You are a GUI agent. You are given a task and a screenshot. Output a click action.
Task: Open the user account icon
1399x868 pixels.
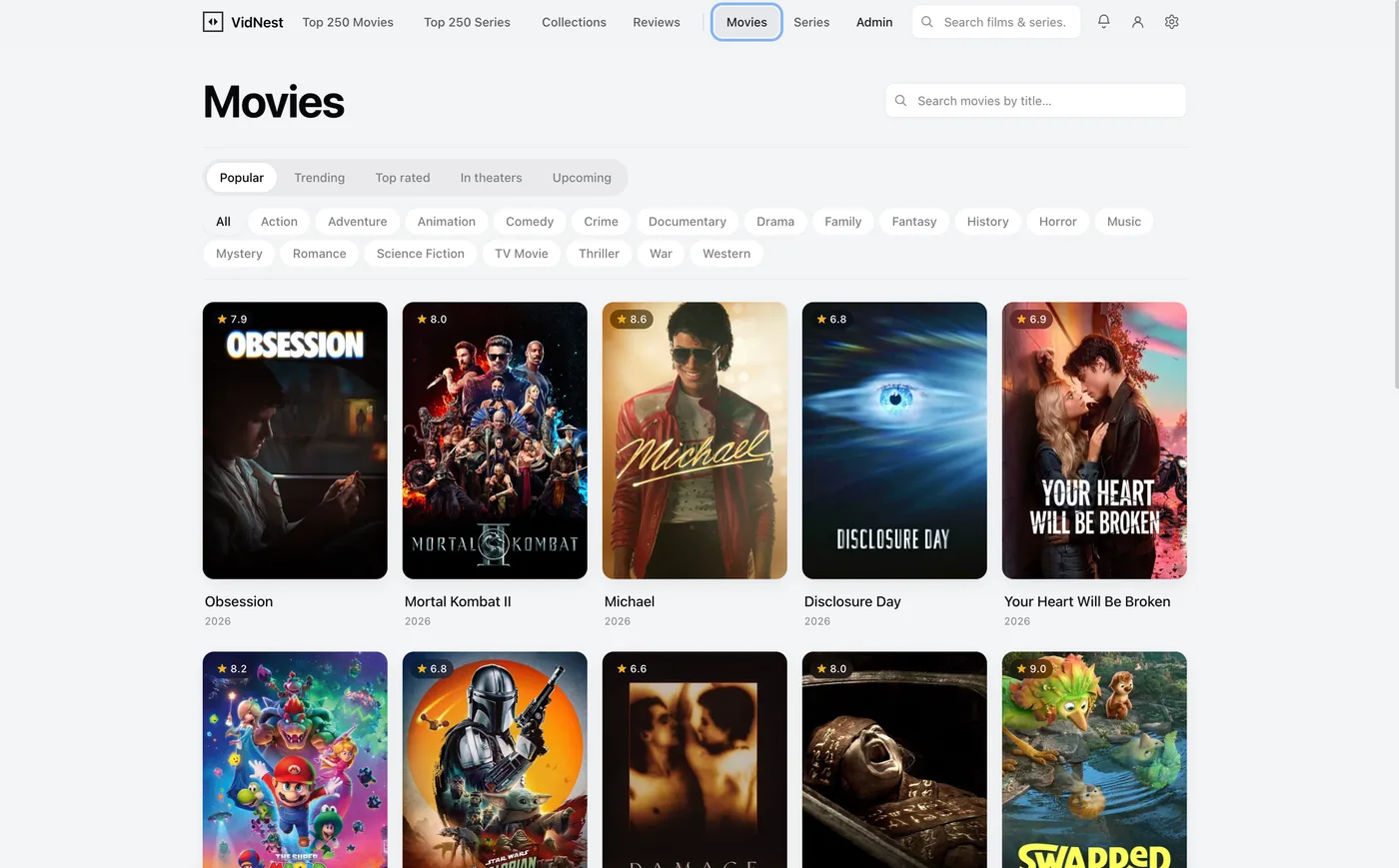coord(1137,21)
